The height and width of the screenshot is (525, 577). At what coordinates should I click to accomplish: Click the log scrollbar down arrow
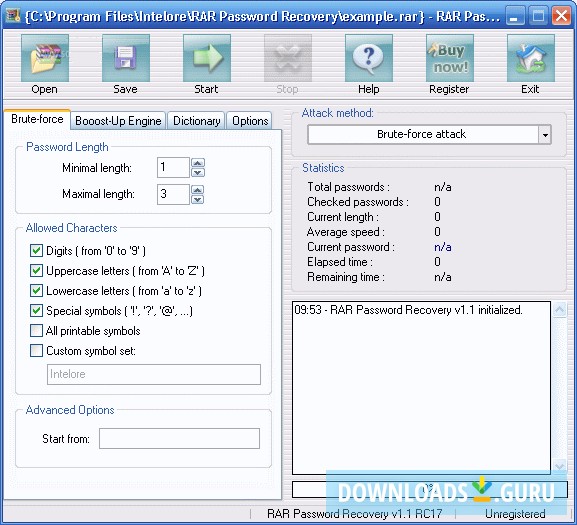560,467
